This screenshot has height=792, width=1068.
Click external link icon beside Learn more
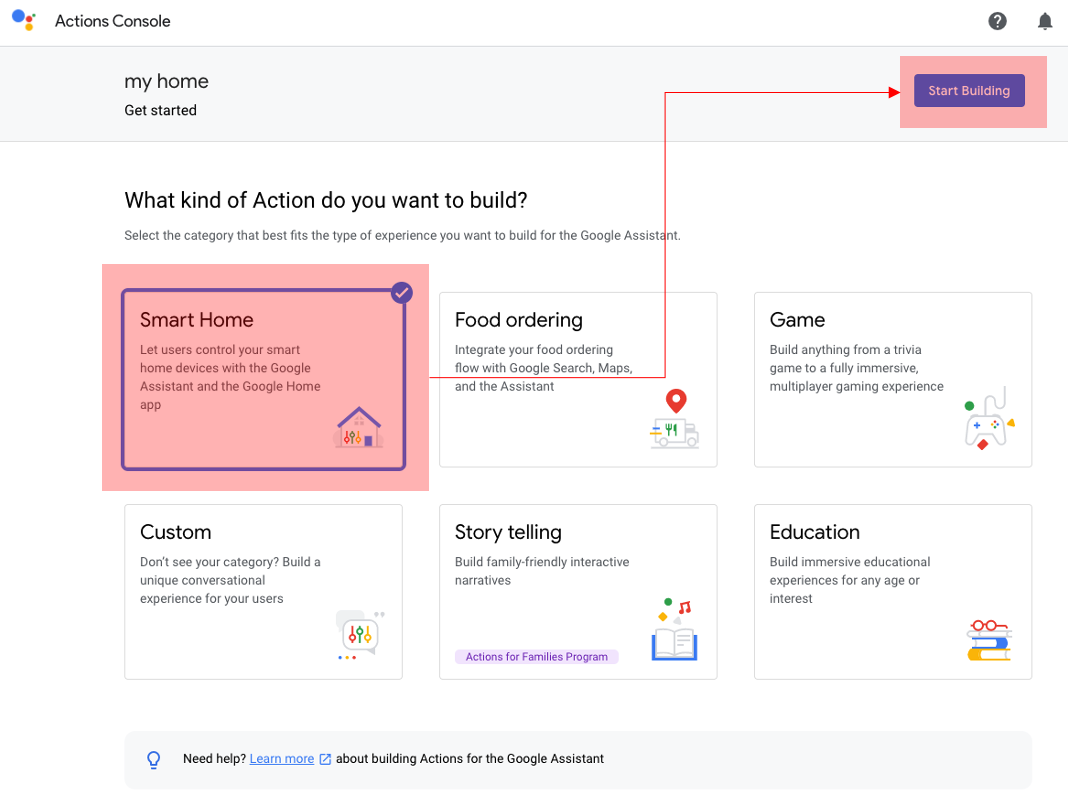click(325, 759)
